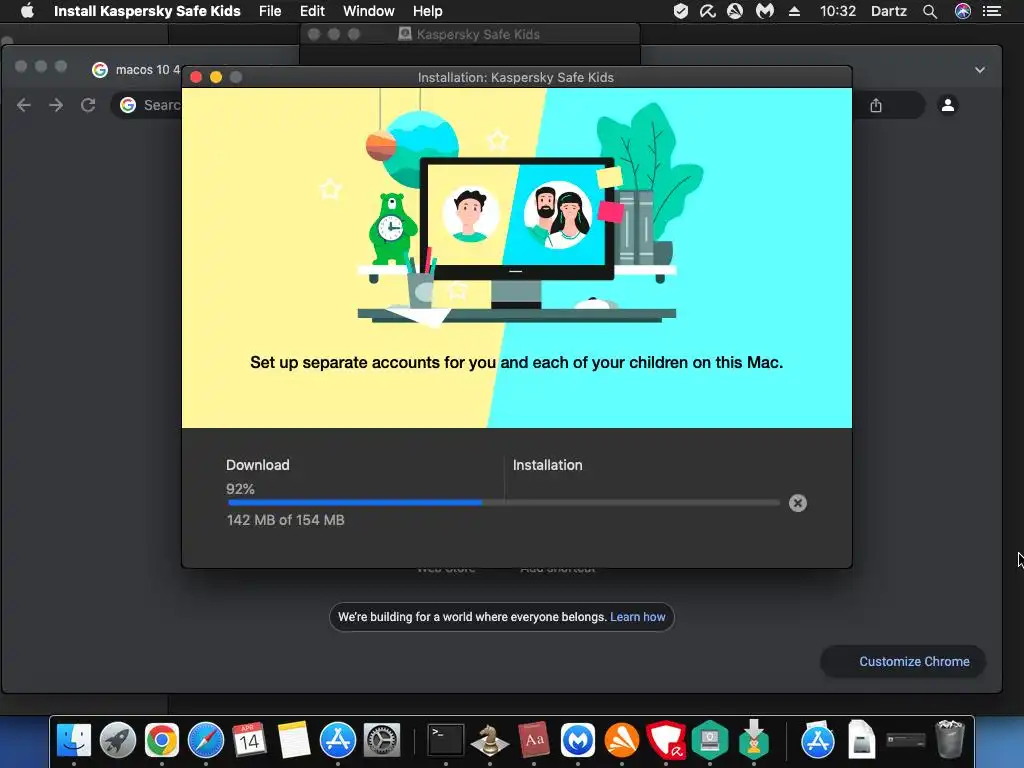This screenshot has height=768, width=1024.
Task: Click the Learn how link in Chrome
Action: [x=637, y=617]
